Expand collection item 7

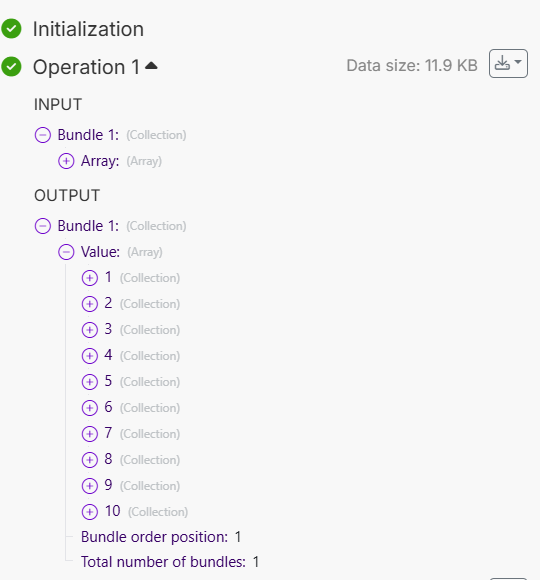tap(90, 434)
